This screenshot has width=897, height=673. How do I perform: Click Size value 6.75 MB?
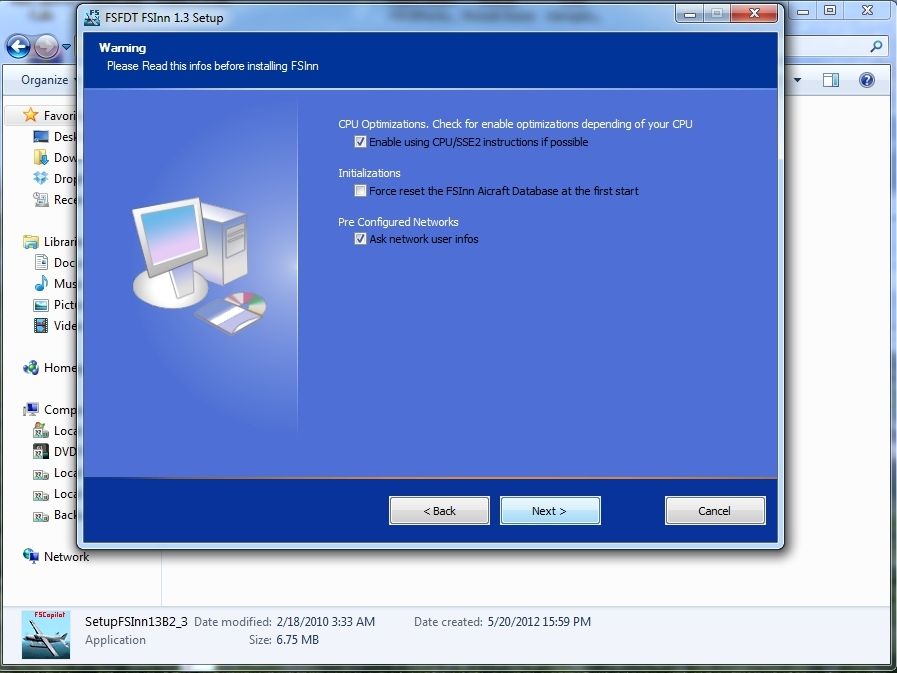click(297, 640)
